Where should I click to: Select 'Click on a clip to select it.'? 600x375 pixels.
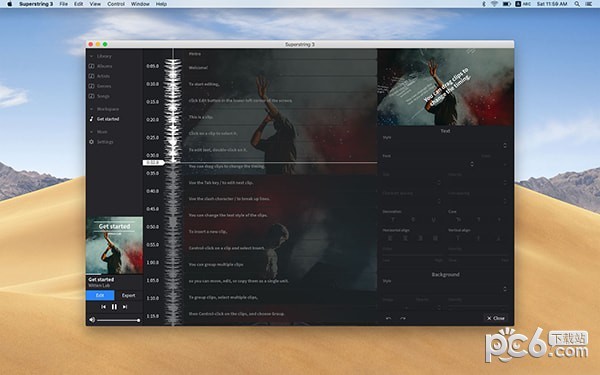(213, 134)
